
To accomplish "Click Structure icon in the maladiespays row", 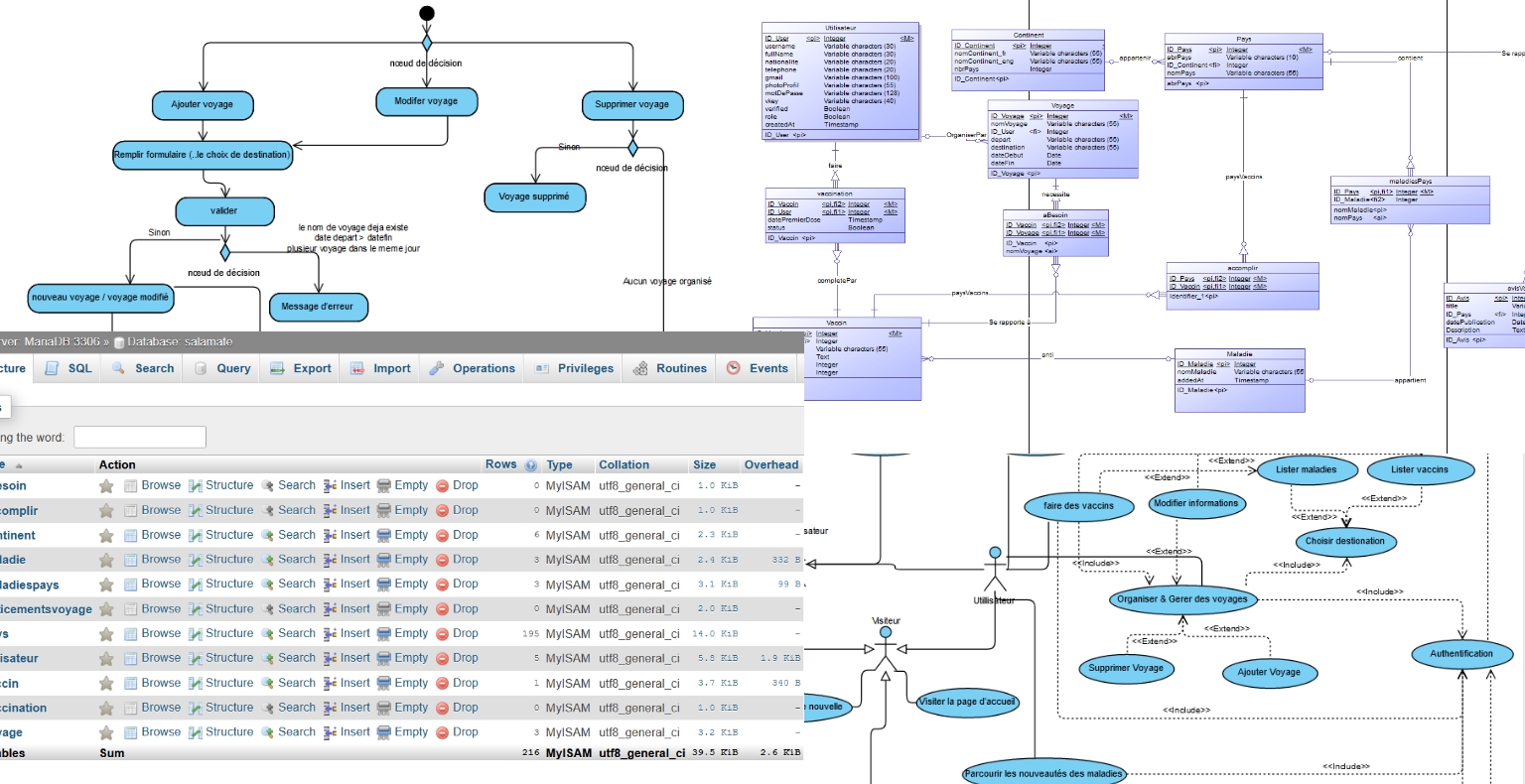I will (x=196, y=585).
